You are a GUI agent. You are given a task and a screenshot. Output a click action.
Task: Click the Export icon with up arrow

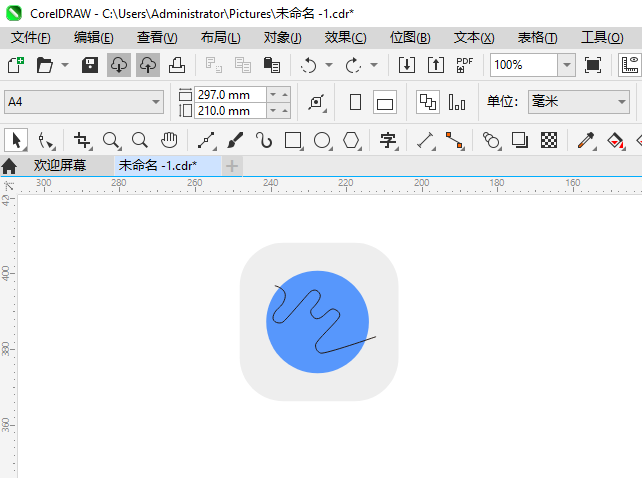click(x=436, y=65)
